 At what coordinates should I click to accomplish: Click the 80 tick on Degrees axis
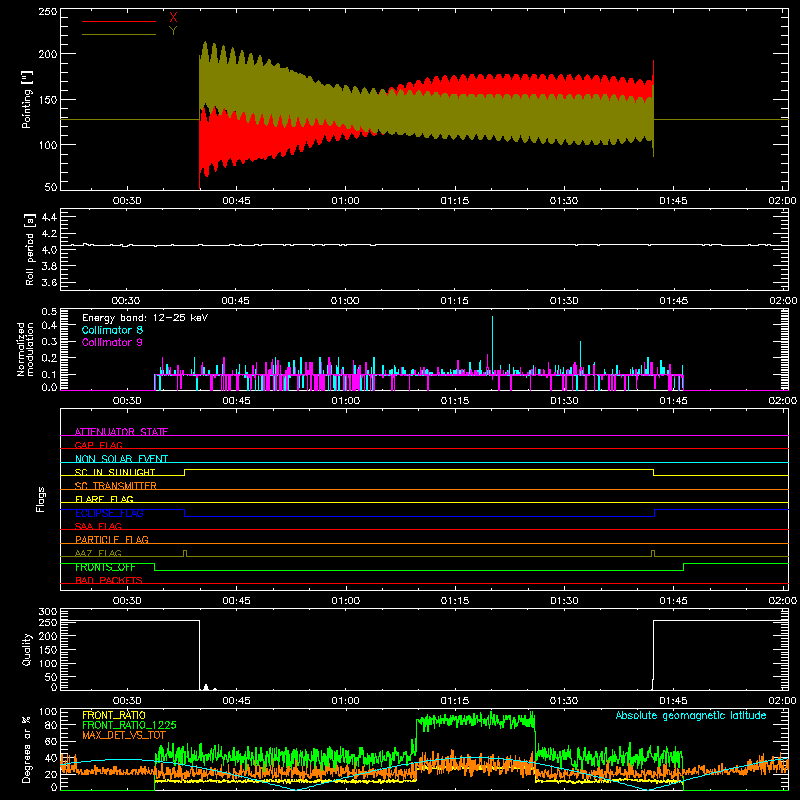51,725
